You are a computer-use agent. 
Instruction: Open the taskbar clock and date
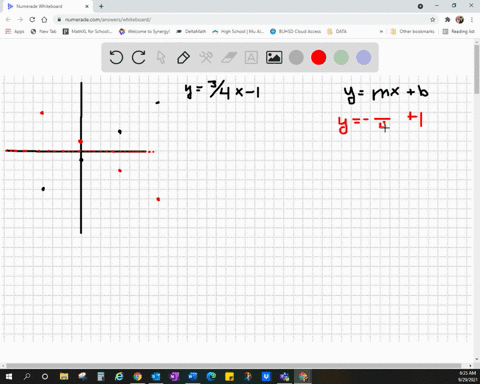pos(467,377)
